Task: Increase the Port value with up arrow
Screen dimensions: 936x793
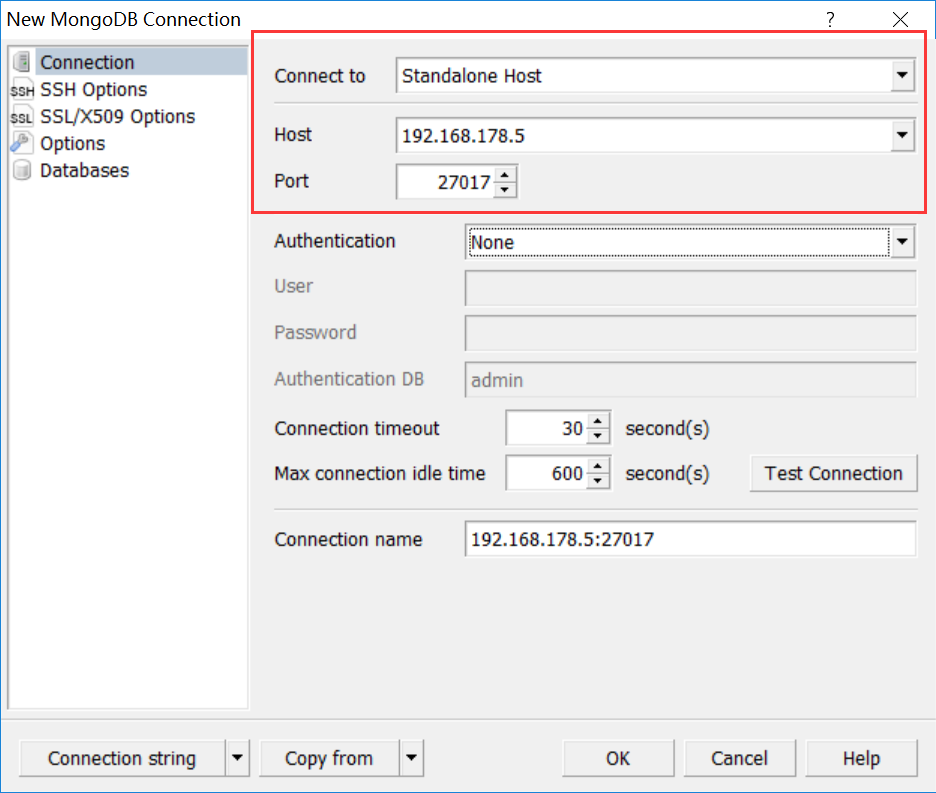Action: click(x=505, y=174)
